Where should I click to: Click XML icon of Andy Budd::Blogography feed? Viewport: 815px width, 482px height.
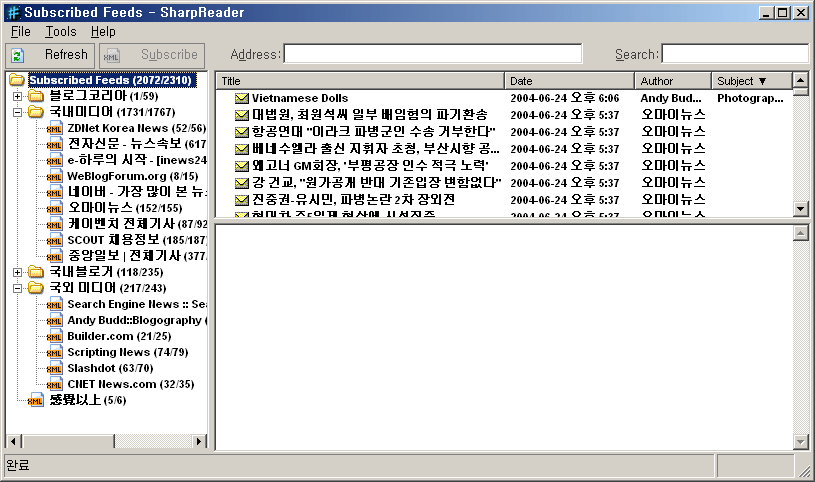pos(54,320)
